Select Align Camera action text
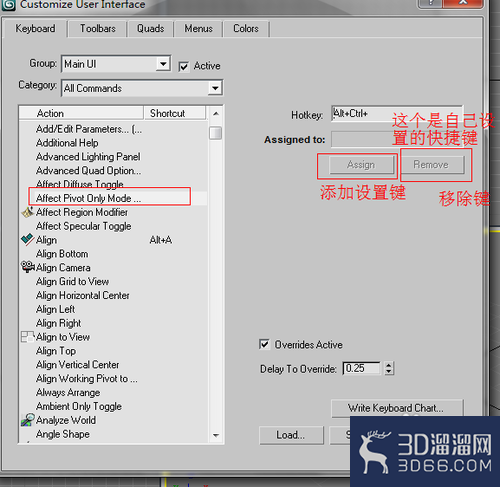 click(63, 268)
